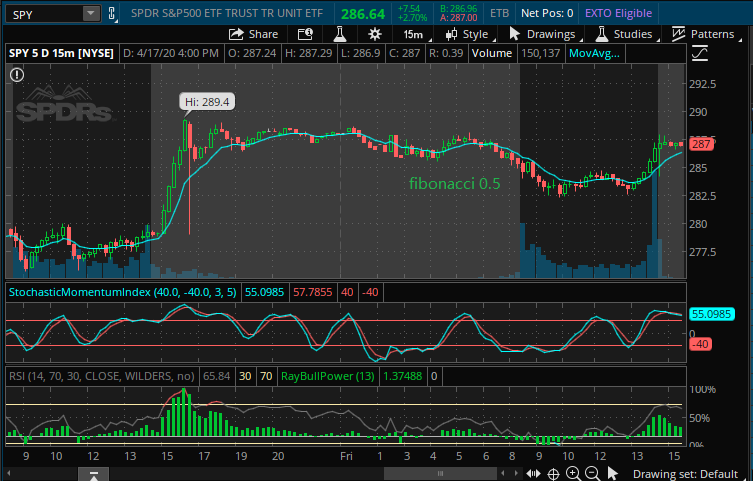Click the scrollbar right arrow

click(x=516, y=474)
